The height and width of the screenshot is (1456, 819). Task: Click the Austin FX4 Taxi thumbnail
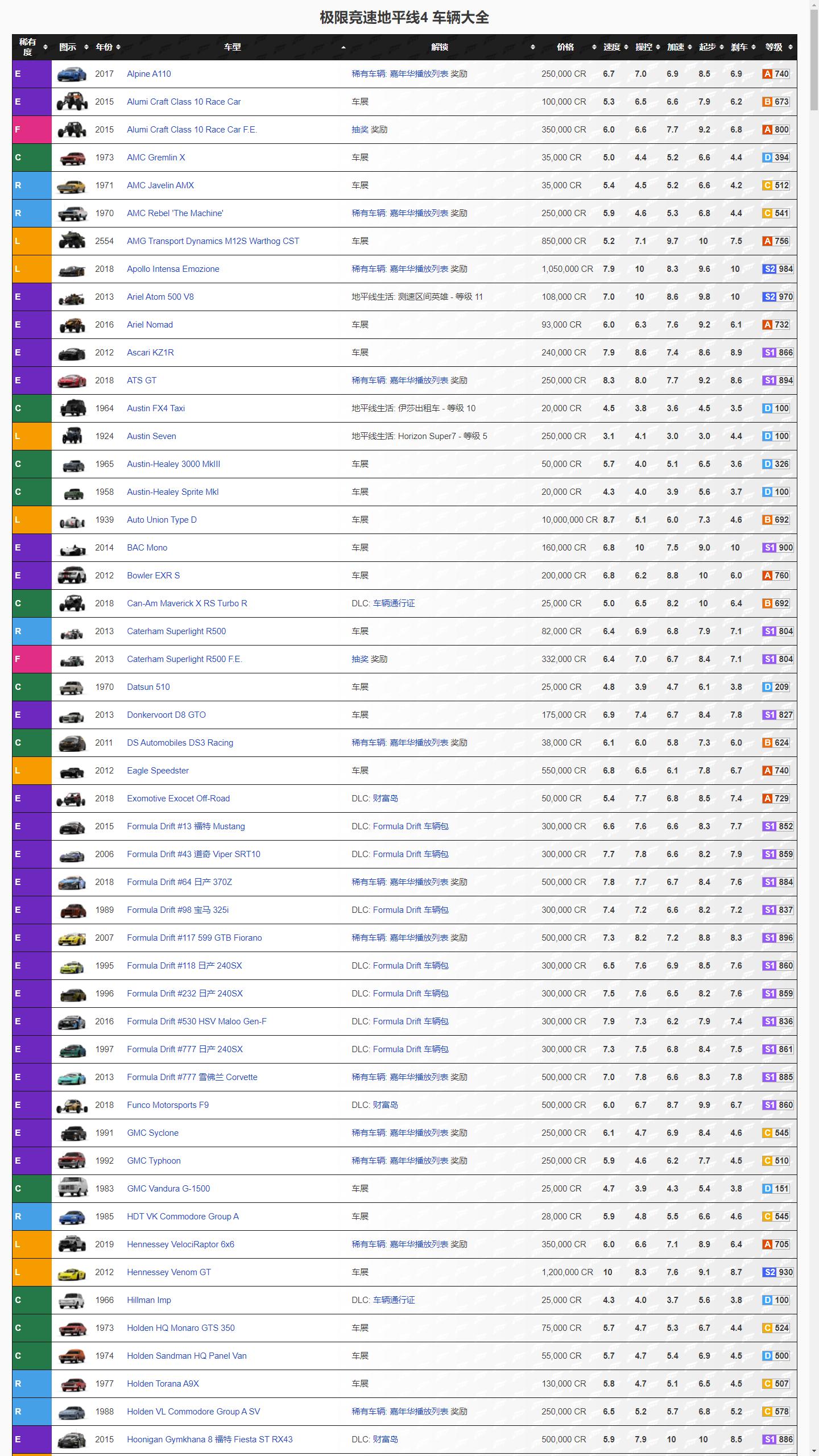tap(72, 408)
